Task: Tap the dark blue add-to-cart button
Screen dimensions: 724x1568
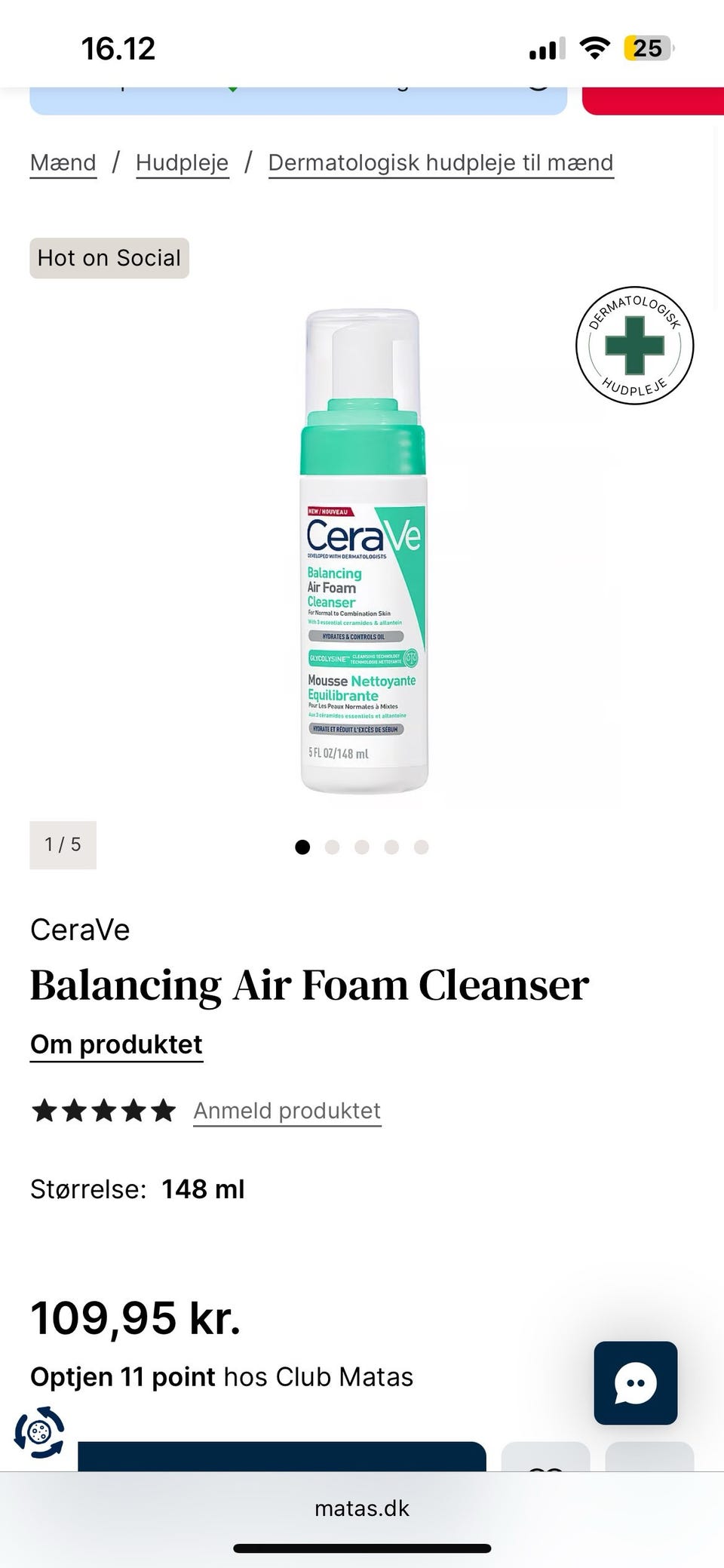Action: (x=282, y=1456)
